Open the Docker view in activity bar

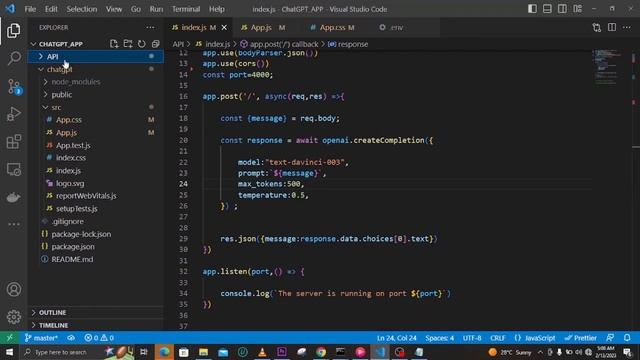coord(14,197)
